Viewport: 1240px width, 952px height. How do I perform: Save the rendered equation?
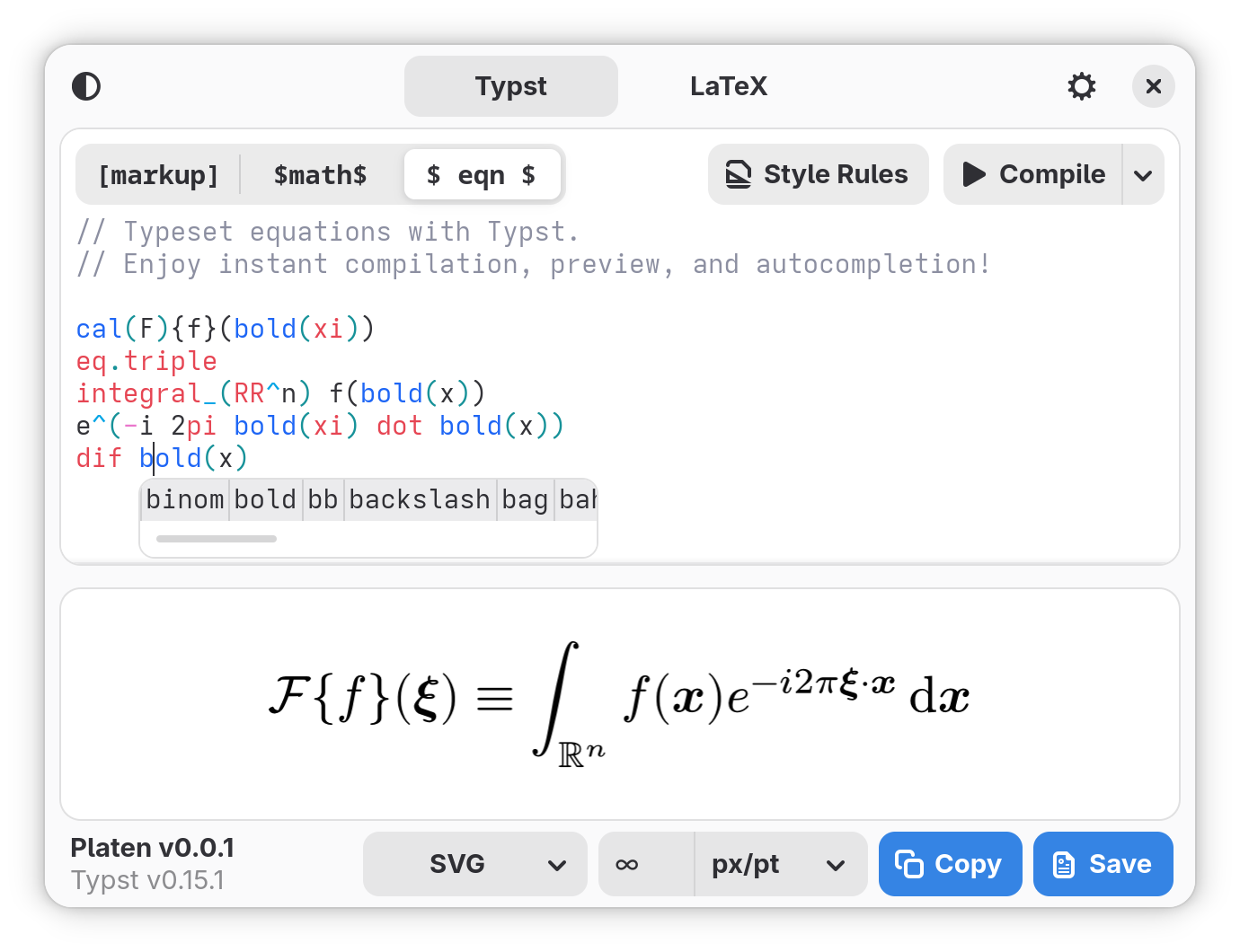point(1103,864)
